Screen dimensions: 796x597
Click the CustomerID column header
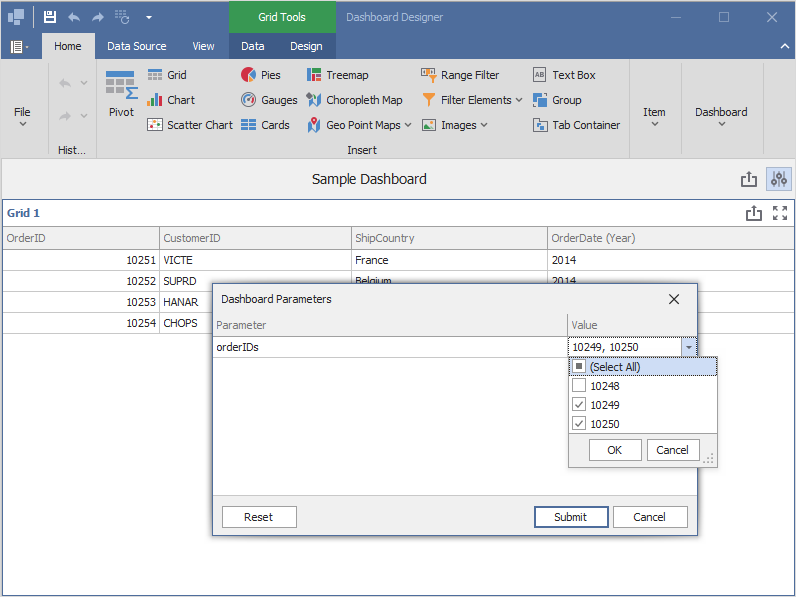click(255, 238)
